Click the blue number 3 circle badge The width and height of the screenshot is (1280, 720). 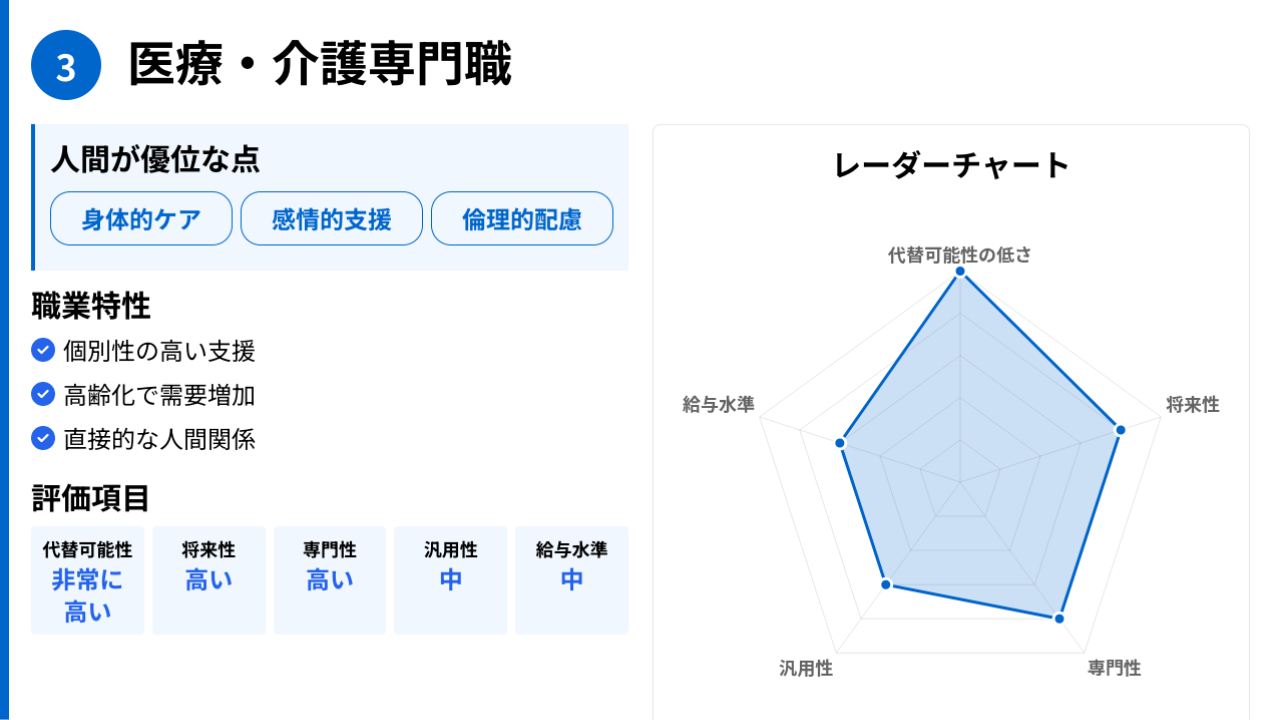pyautogui.click(x=66, y=66)
